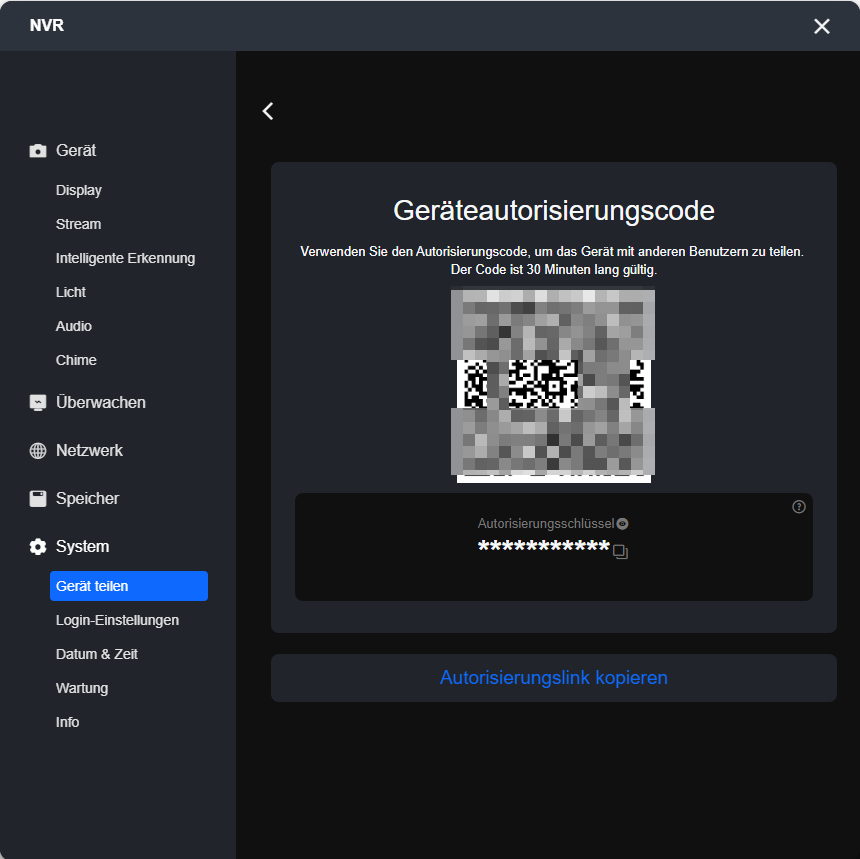Expand the Überwachen section
This screenshot has height=859, width=860.
point(101,403)
